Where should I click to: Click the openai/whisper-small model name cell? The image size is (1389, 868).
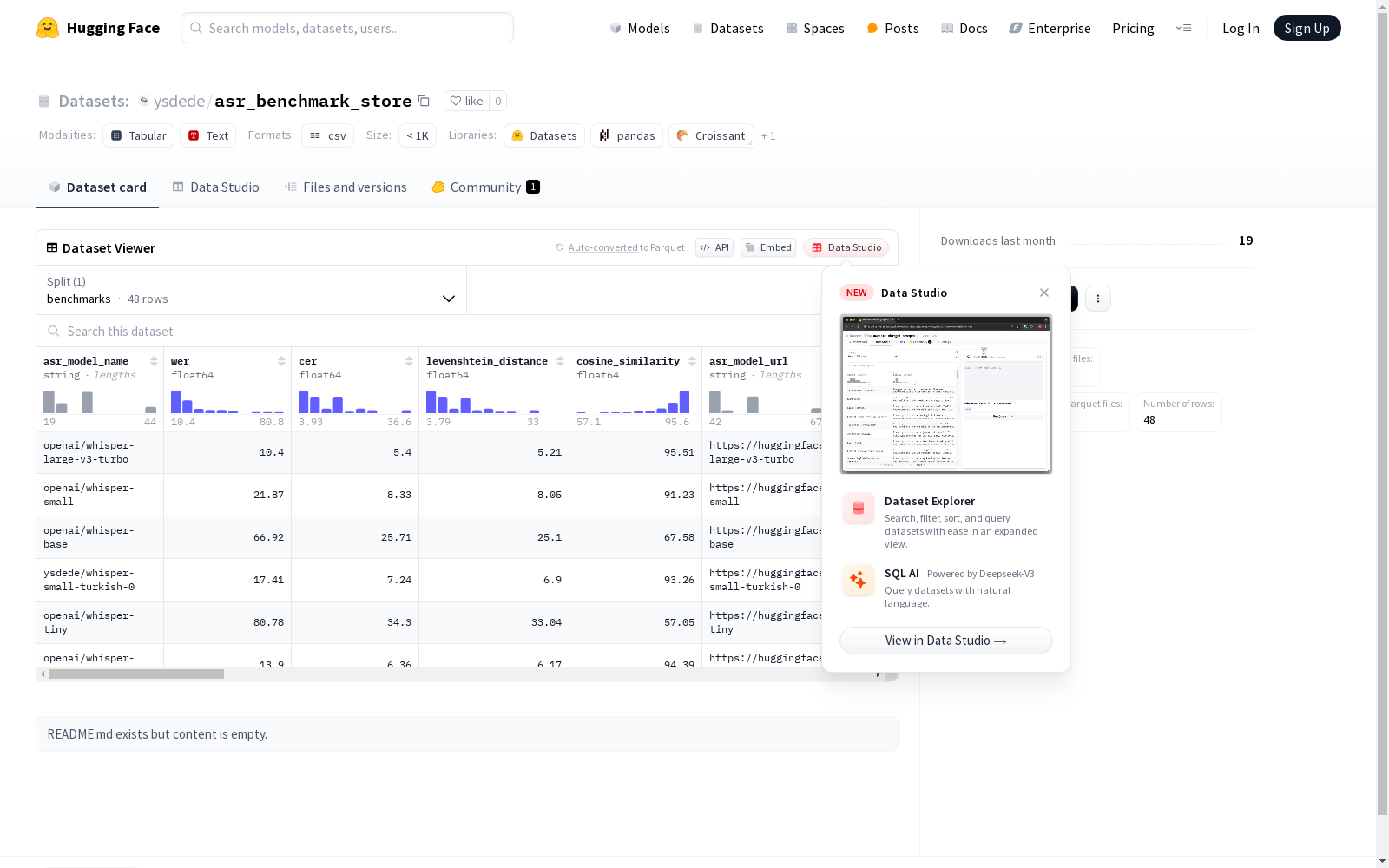pos(100,495)
